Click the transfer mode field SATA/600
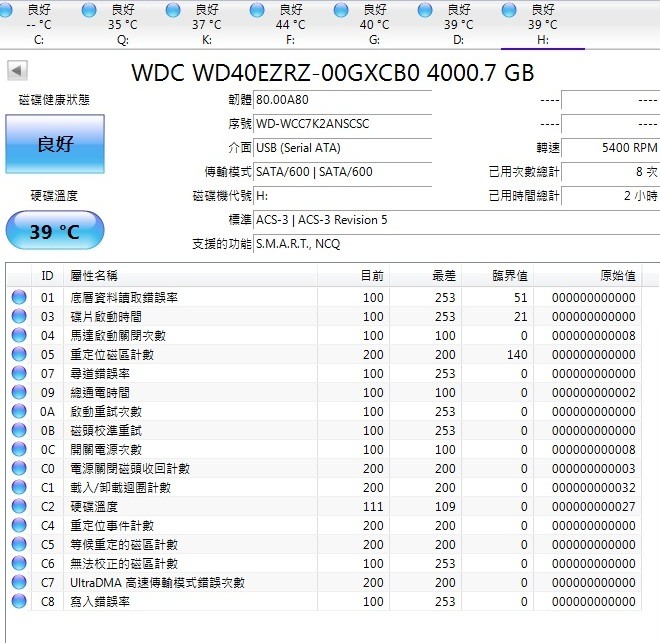Image resolution: width=660 pixels, height=643 pixels. [x=343, y=172]
